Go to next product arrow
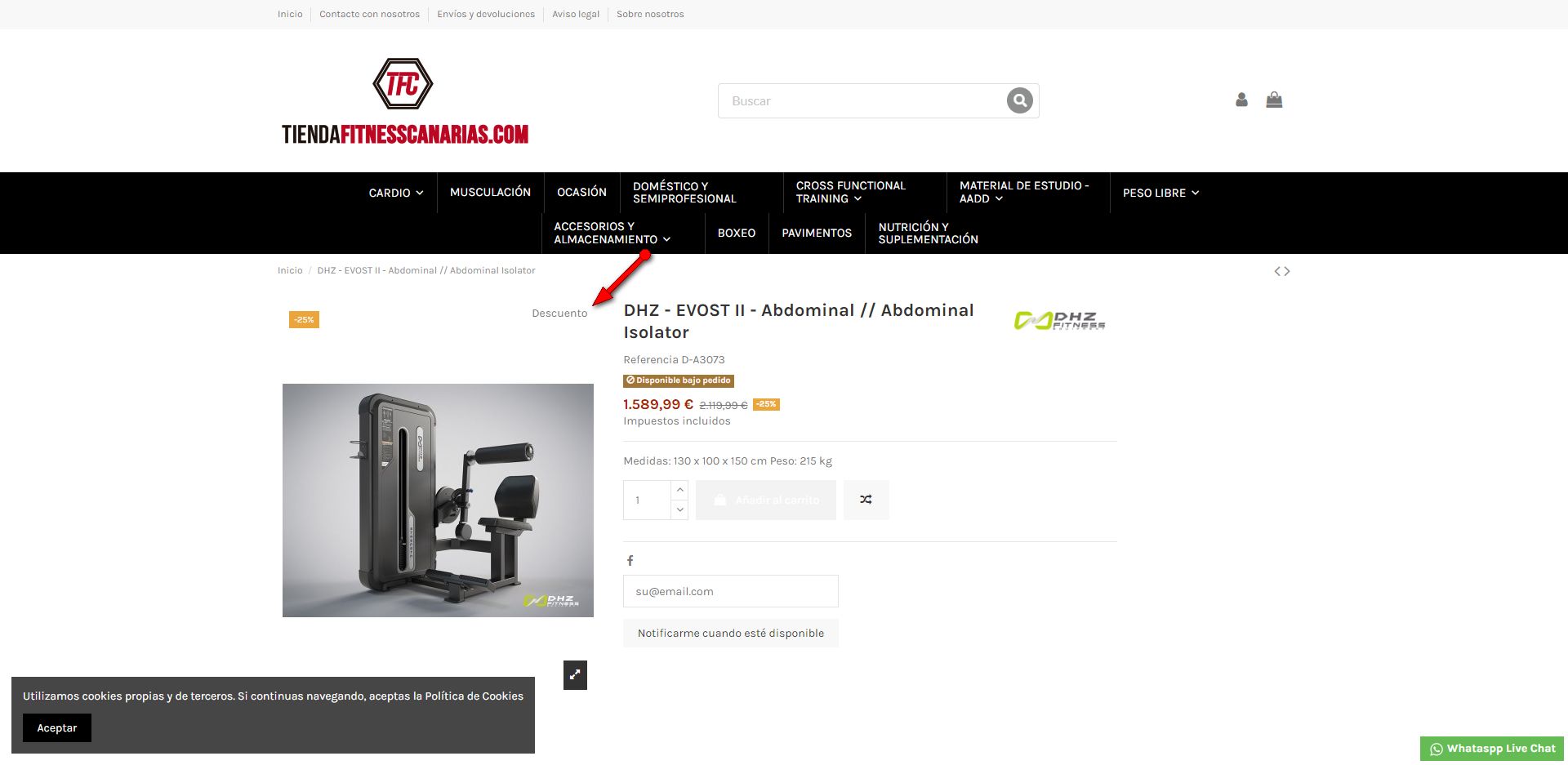Viewport: 1568px width, 765px height. coord(1287,271)
